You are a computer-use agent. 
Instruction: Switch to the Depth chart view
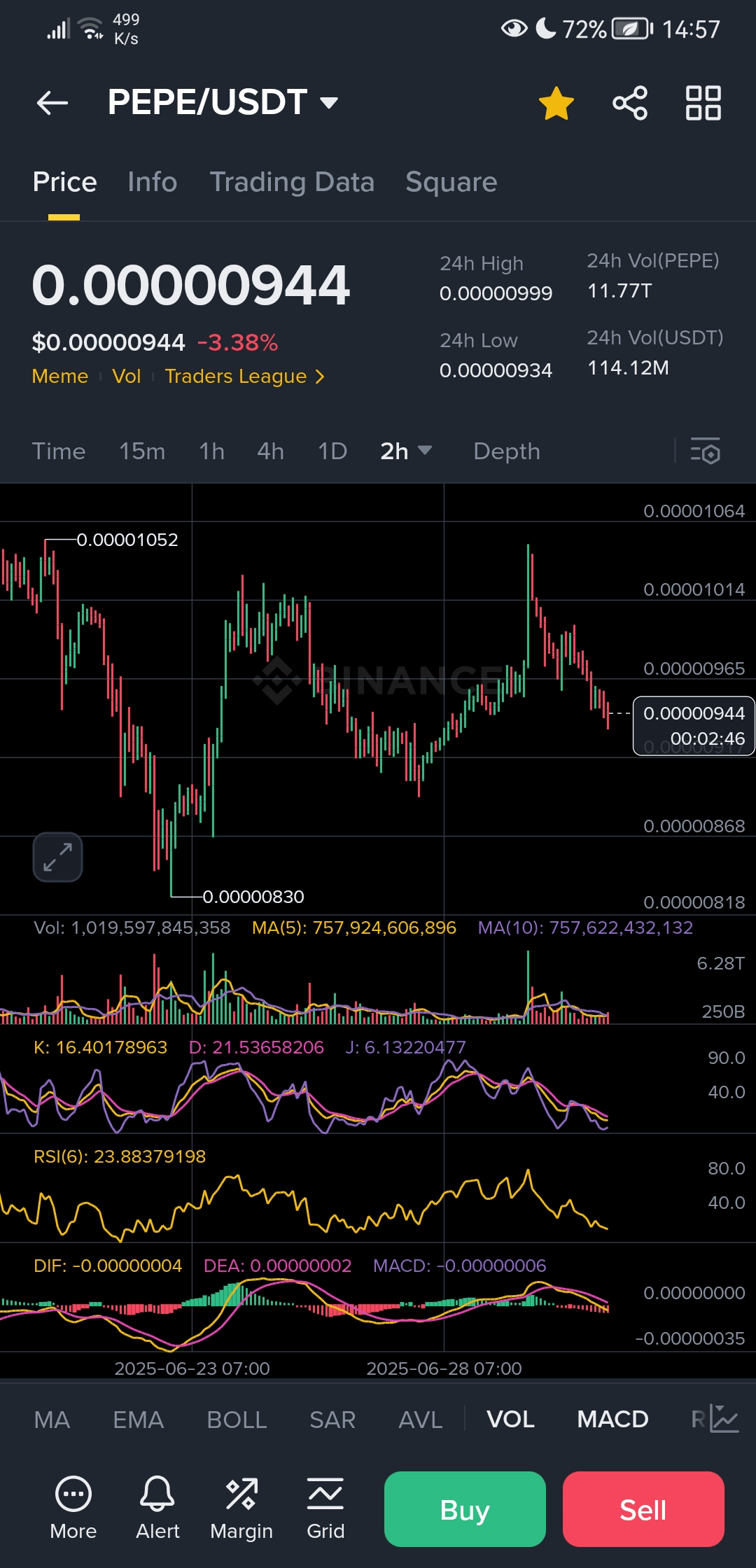coord(507,451)
